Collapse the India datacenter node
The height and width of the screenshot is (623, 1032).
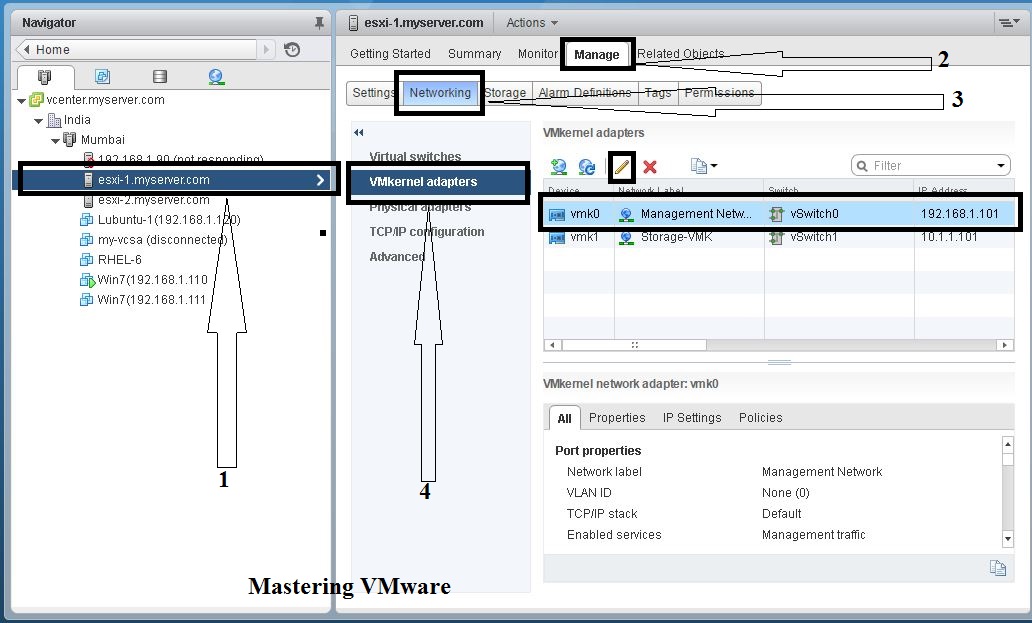(x=39, y=120)
